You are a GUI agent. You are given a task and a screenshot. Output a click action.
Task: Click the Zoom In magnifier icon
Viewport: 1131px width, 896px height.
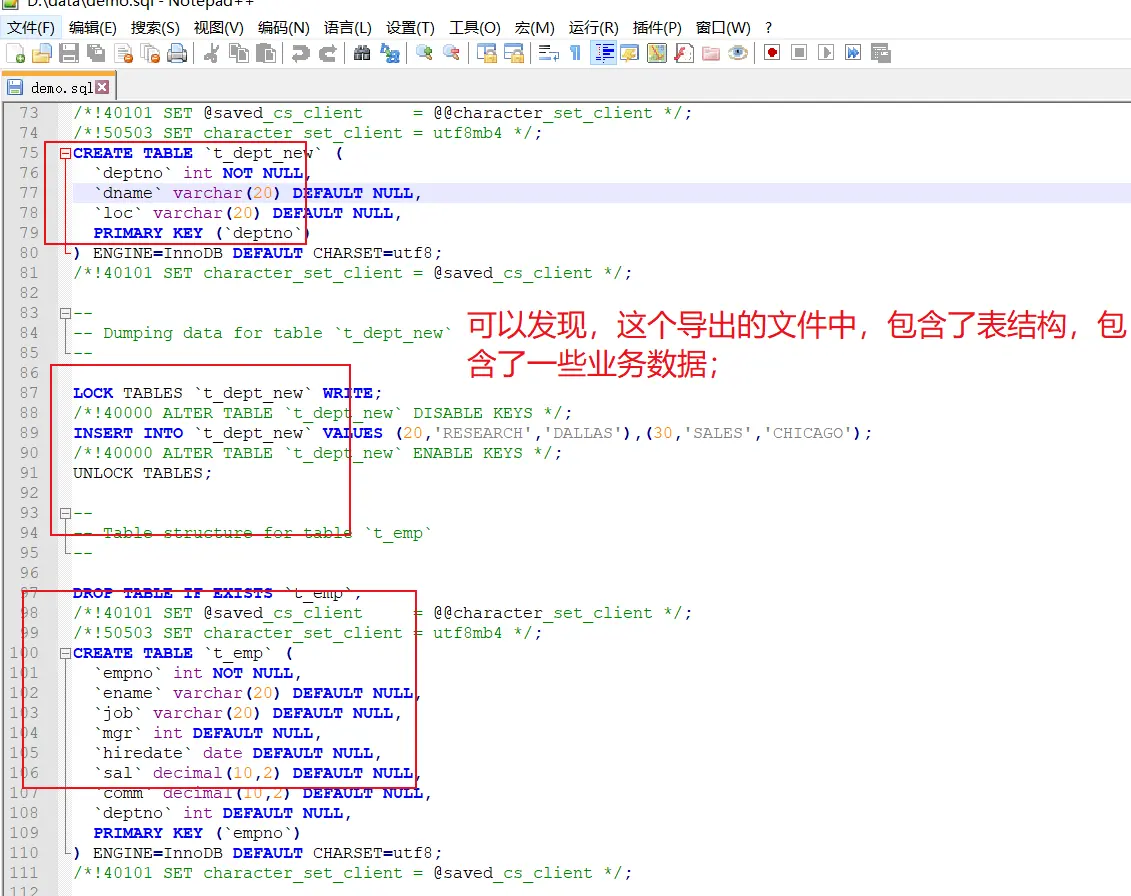pos(424,53)
